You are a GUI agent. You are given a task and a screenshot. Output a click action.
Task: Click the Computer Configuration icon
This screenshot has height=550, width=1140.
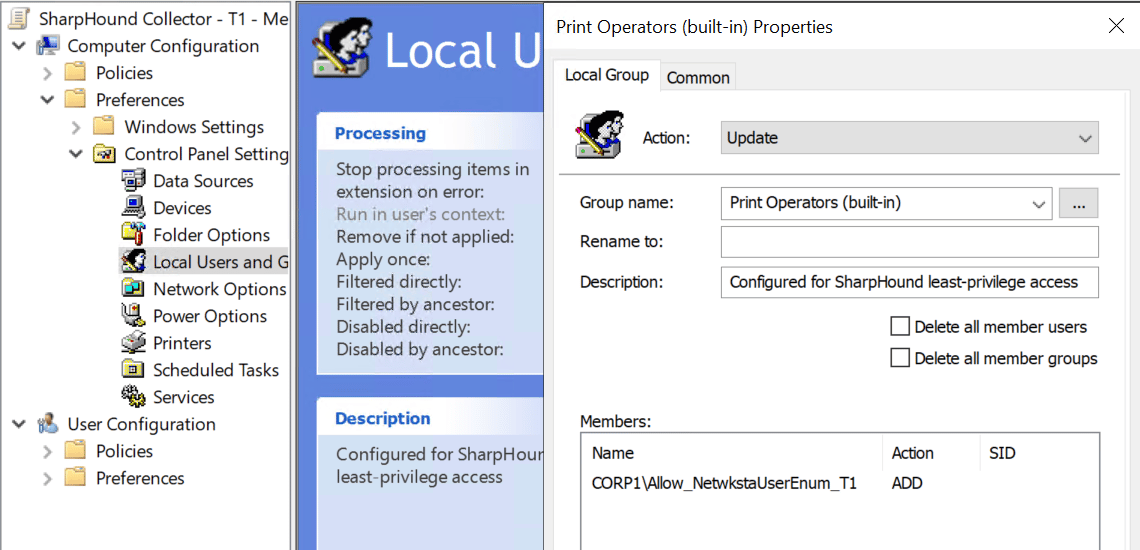[x=48, y=46]
